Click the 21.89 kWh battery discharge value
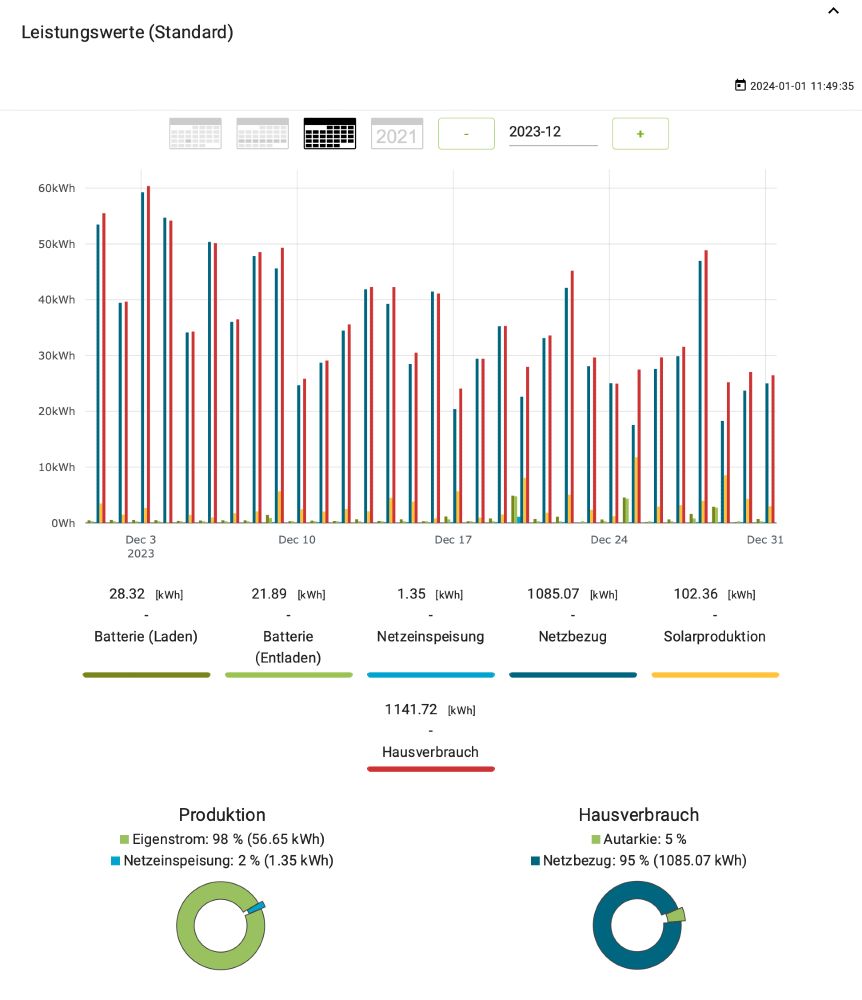 pyautogui.click(x=269, y=594)
